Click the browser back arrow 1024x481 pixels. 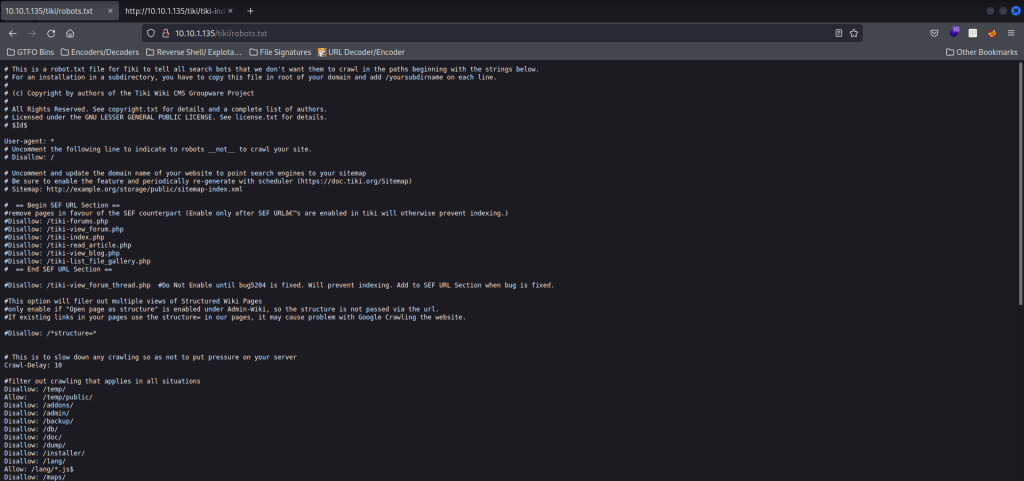12,32
